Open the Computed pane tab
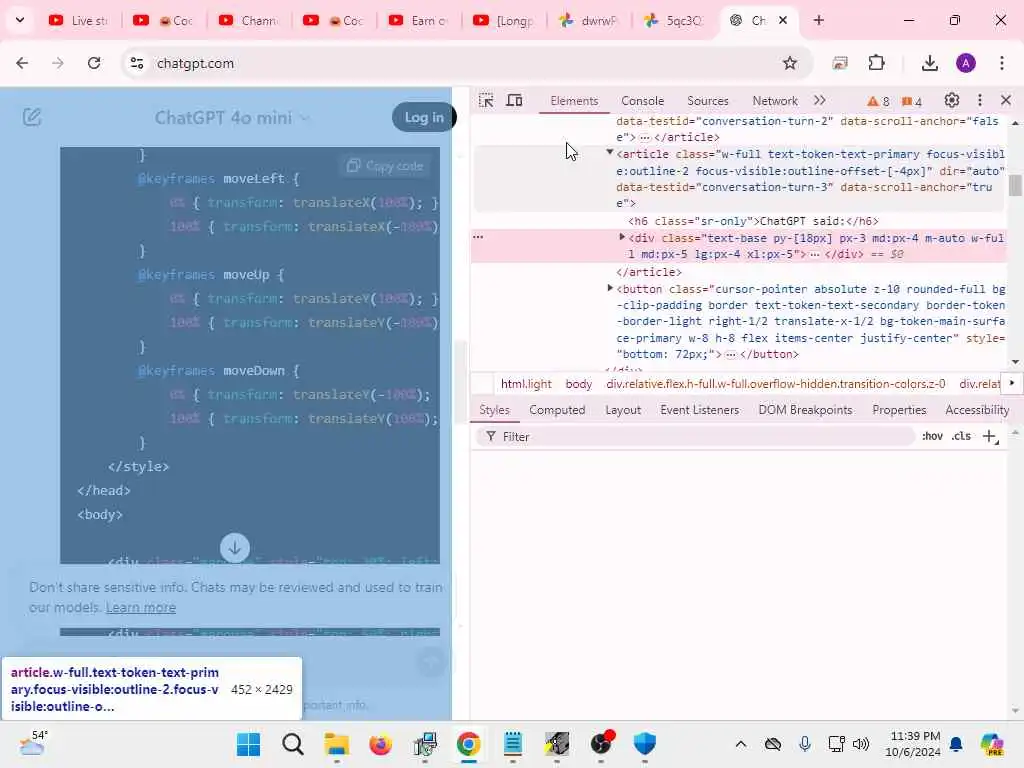 pyautogui.click(x=557, y=410)
